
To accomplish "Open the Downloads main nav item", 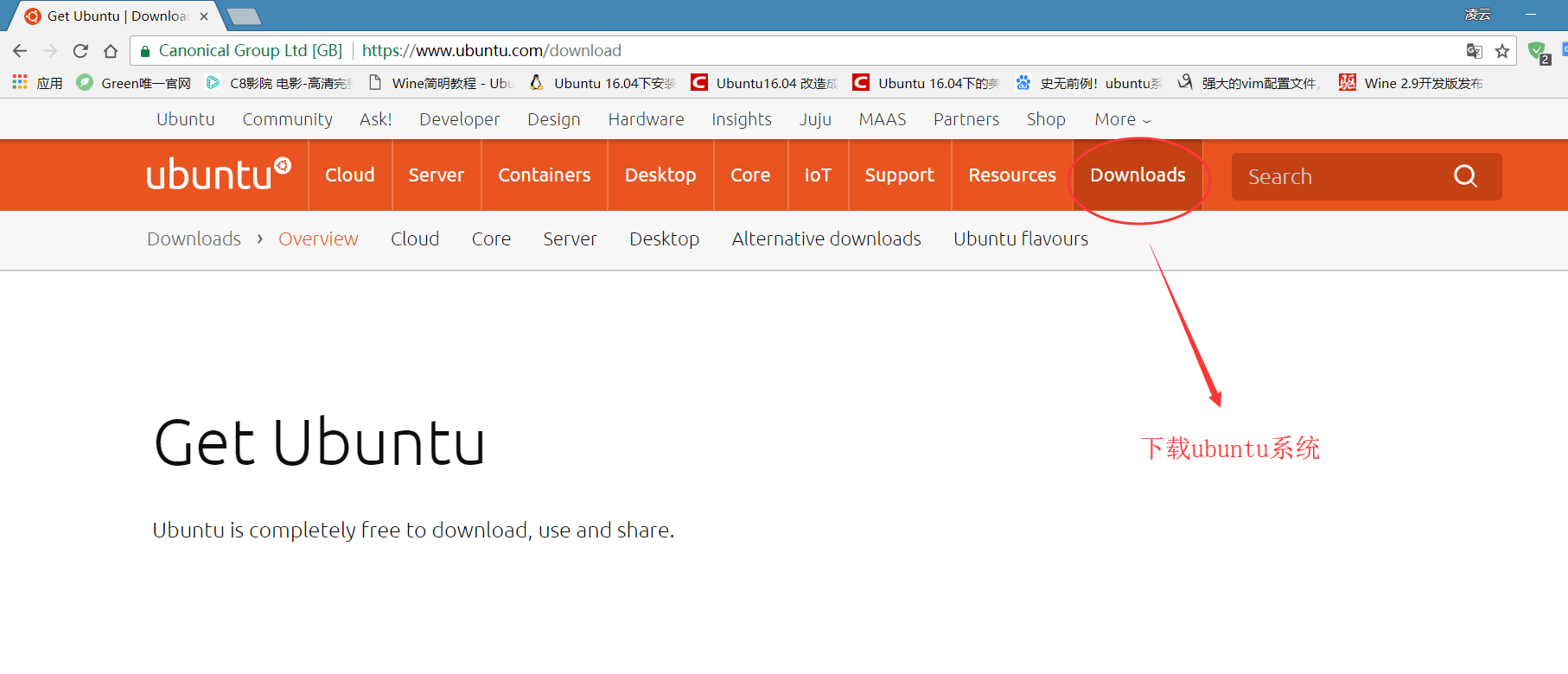I will [1138, 175].
